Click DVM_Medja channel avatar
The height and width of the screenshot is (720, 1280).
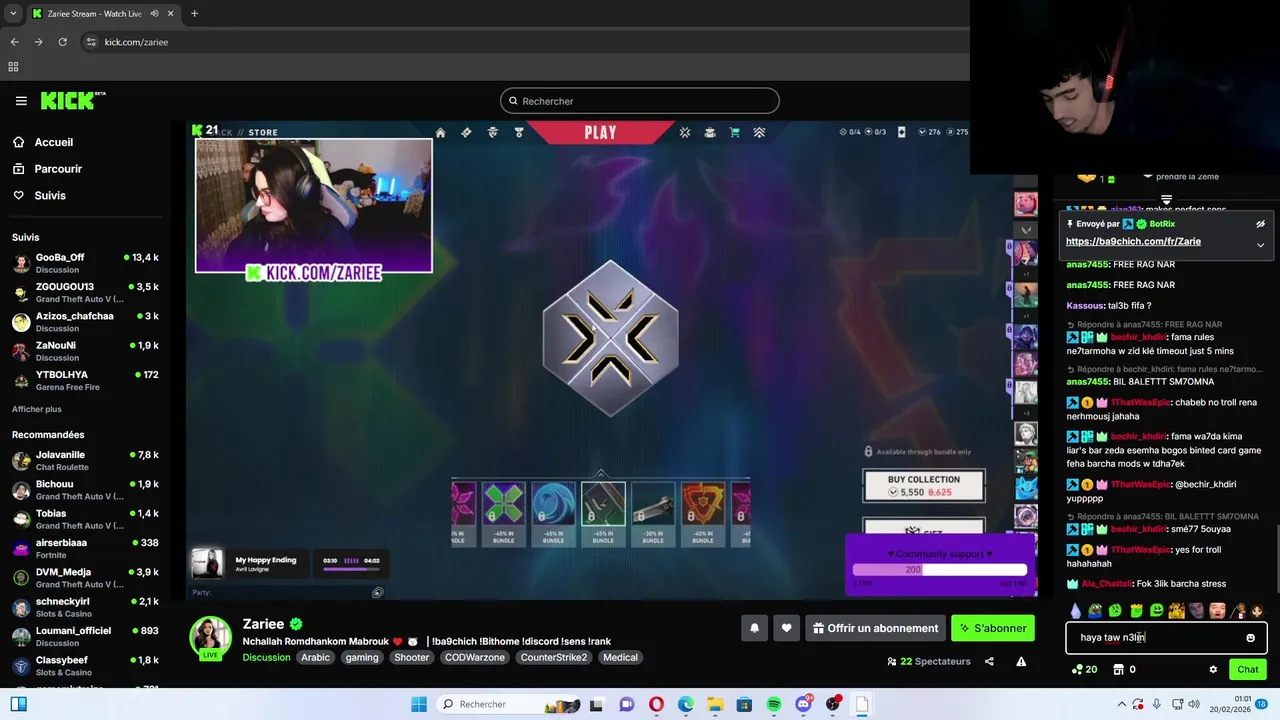[21, 578]
